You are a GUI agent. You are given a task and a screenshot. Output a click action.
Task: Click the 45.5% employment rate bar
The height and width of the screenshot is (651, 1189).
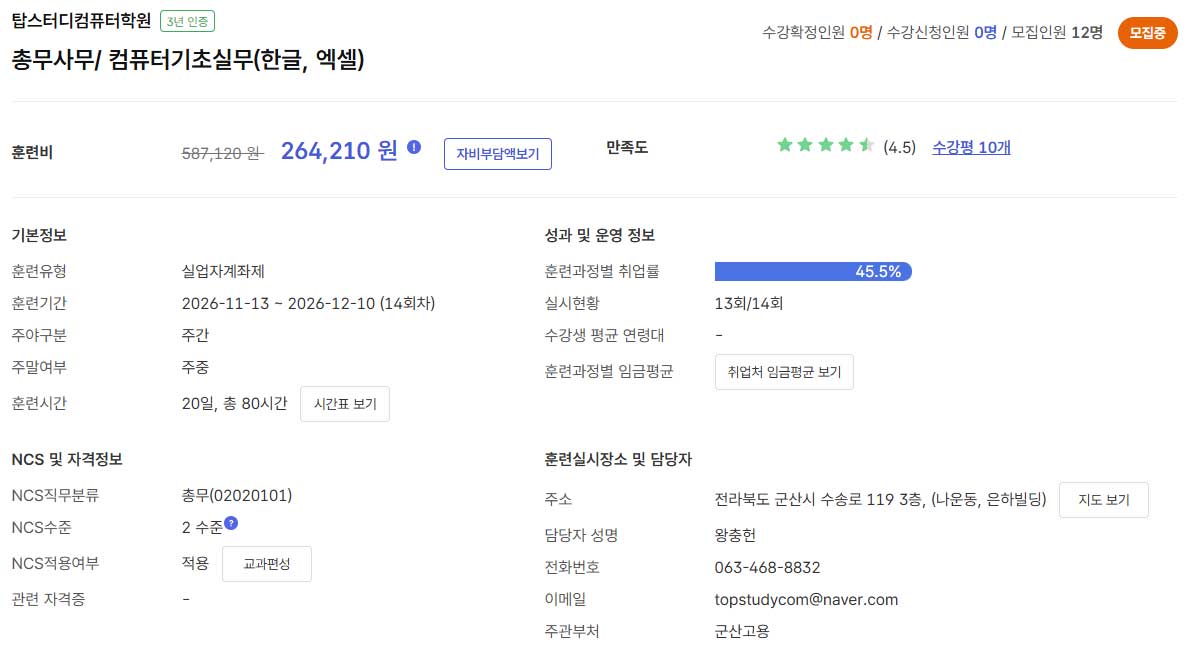pos(813,271)
